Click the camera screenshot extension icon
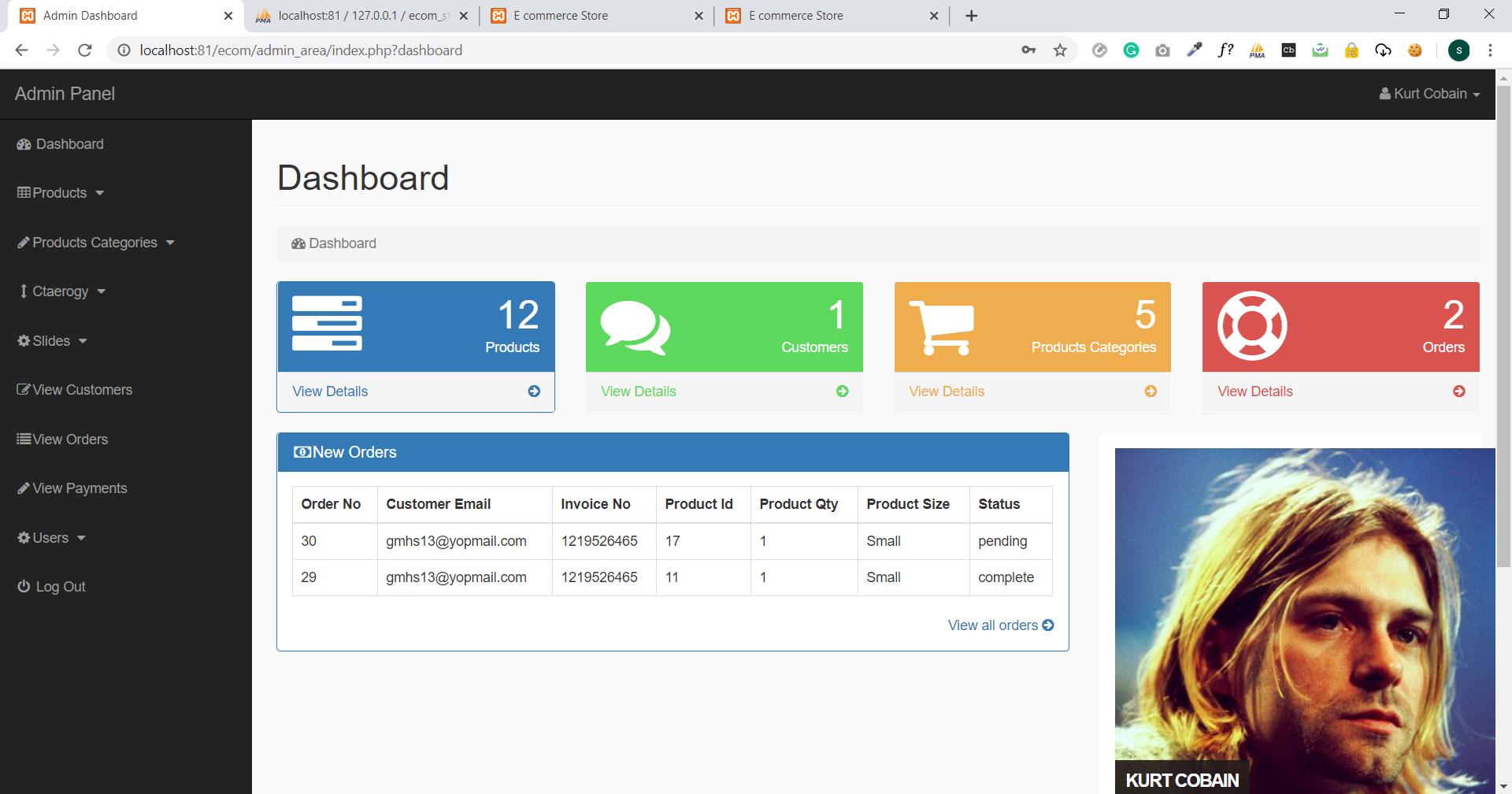1512x794 pixels. pos(1162,50)
